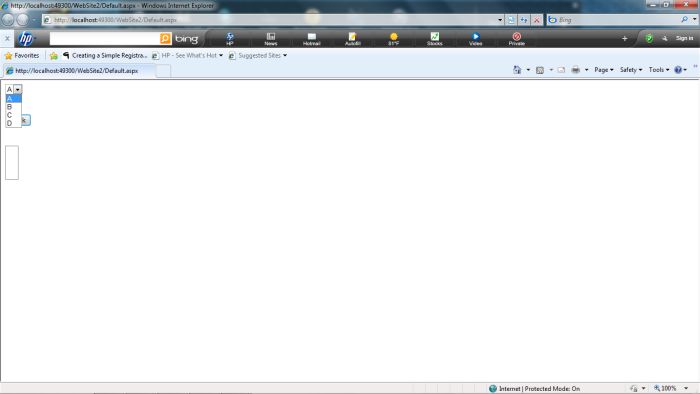Open search provider options dropdown
Screen dimensions: 700x394
[694, 20]
